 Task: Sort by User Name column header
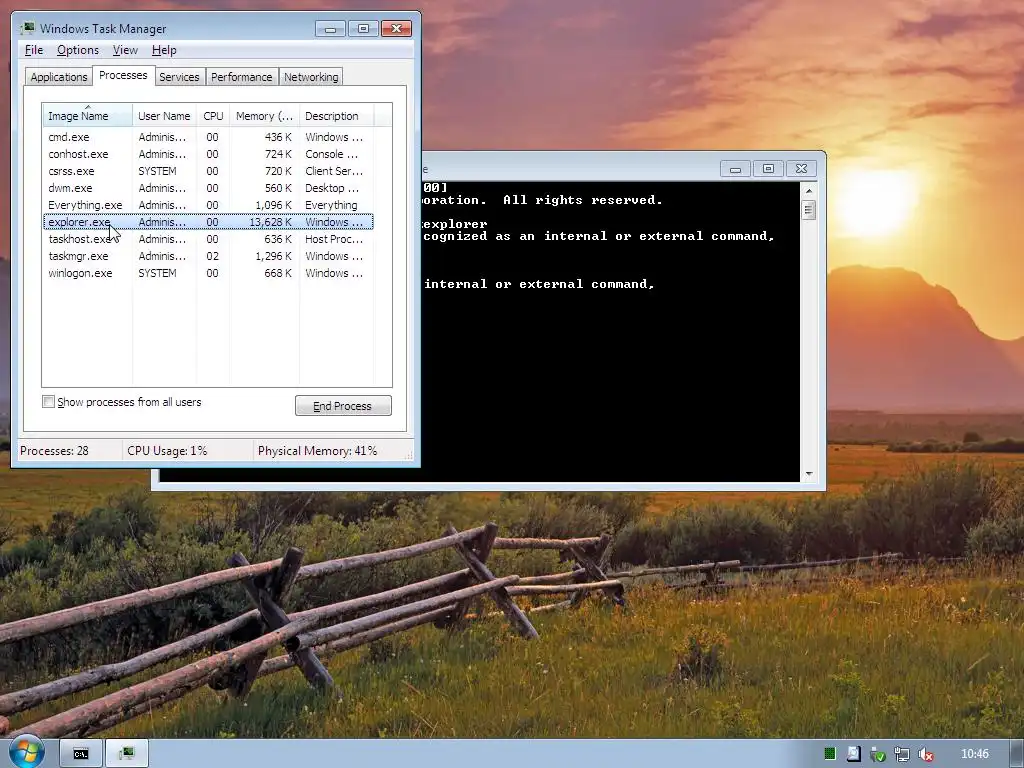(x=165, y=116)
